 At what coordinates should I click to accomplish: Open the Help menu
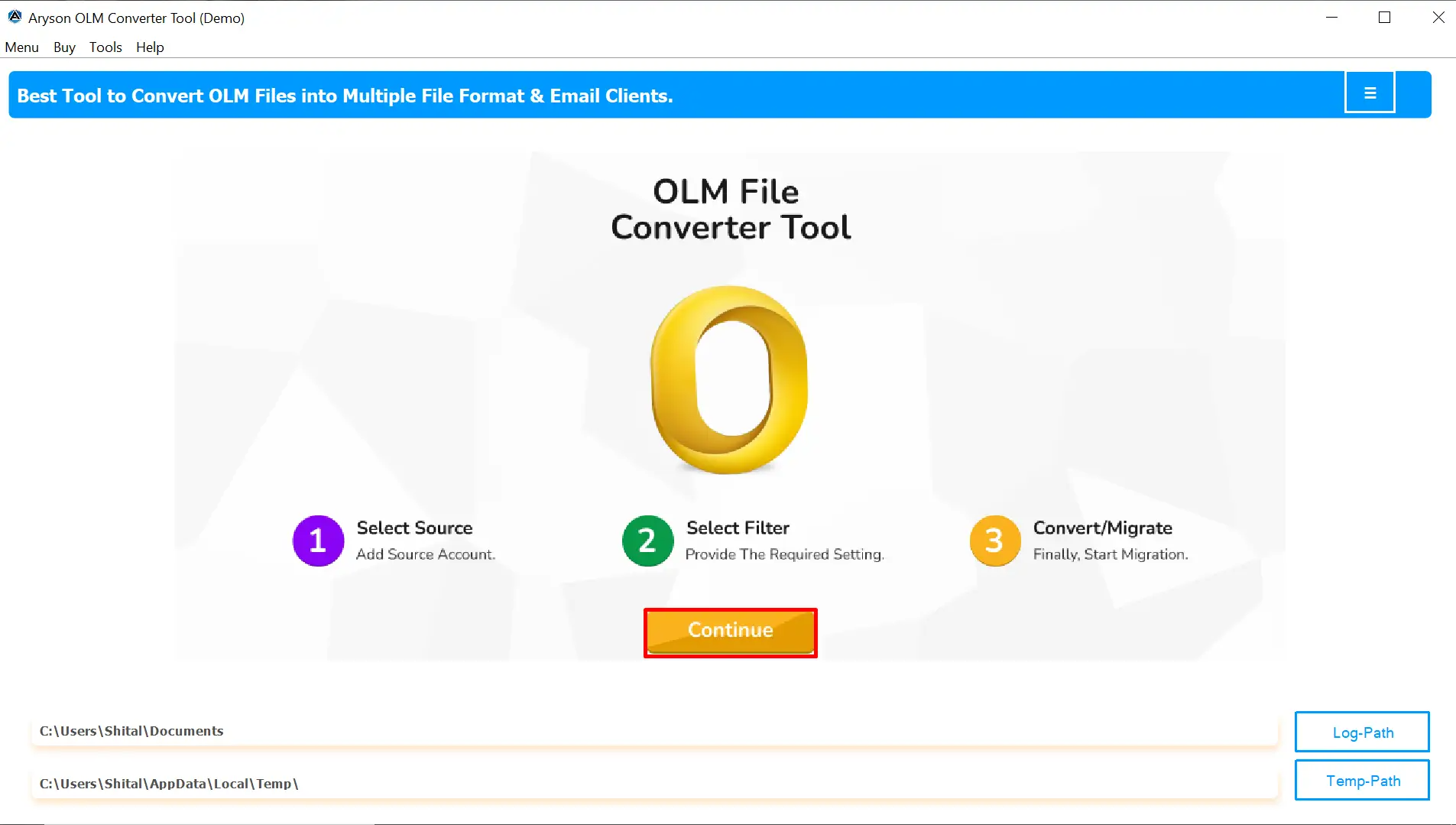(x=150, y=47)
